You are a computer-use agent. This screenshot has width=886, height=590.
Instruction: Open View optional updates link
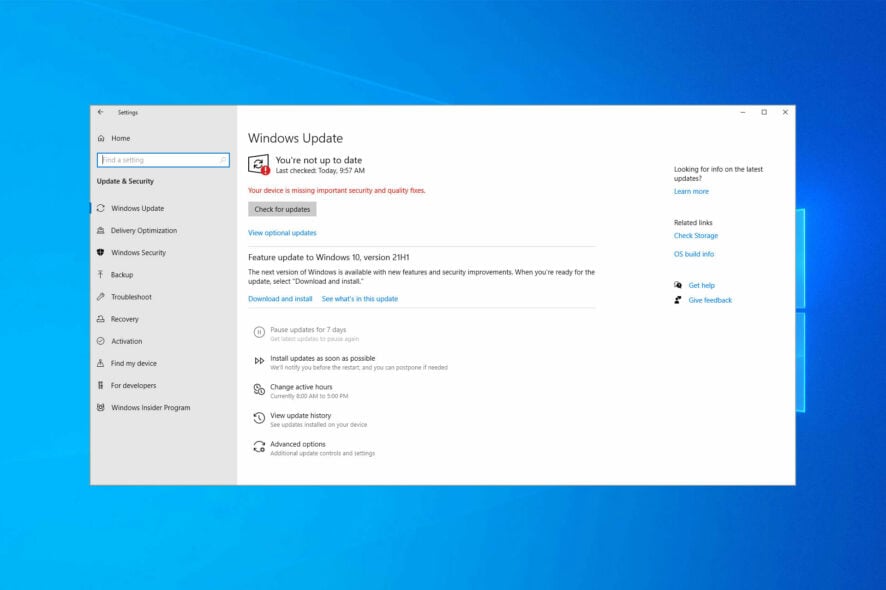click(x=282, y=233)
